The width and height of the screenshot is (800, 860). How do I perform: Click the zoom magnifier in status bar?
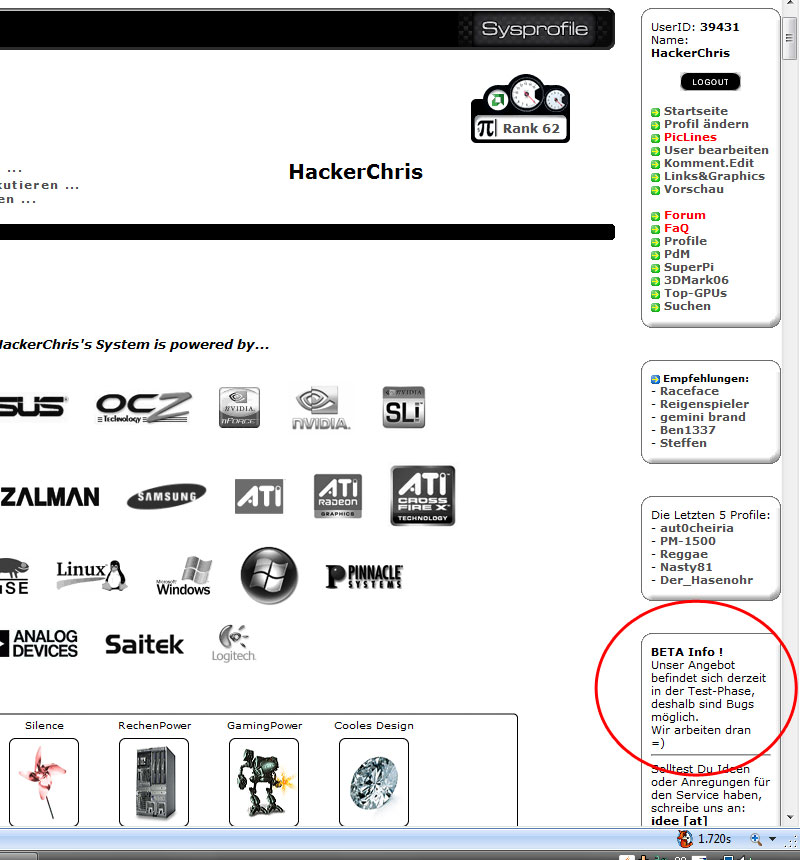coord(756,839)
